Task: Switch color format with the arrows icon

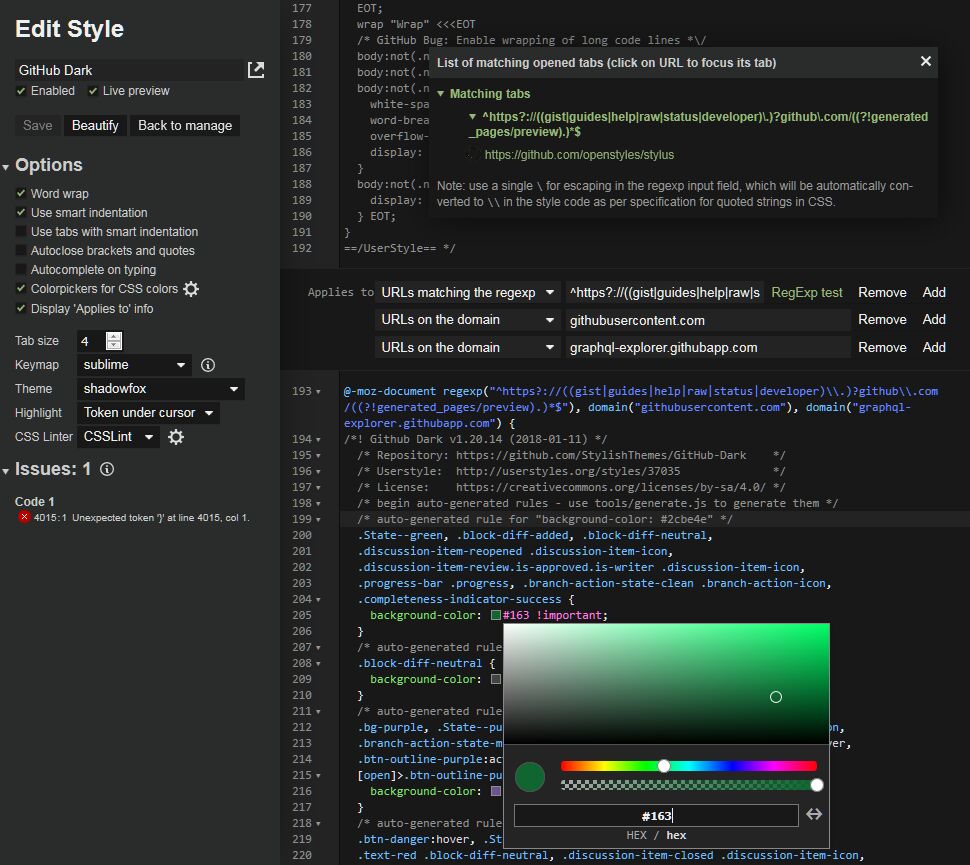Action: (814, 815)
